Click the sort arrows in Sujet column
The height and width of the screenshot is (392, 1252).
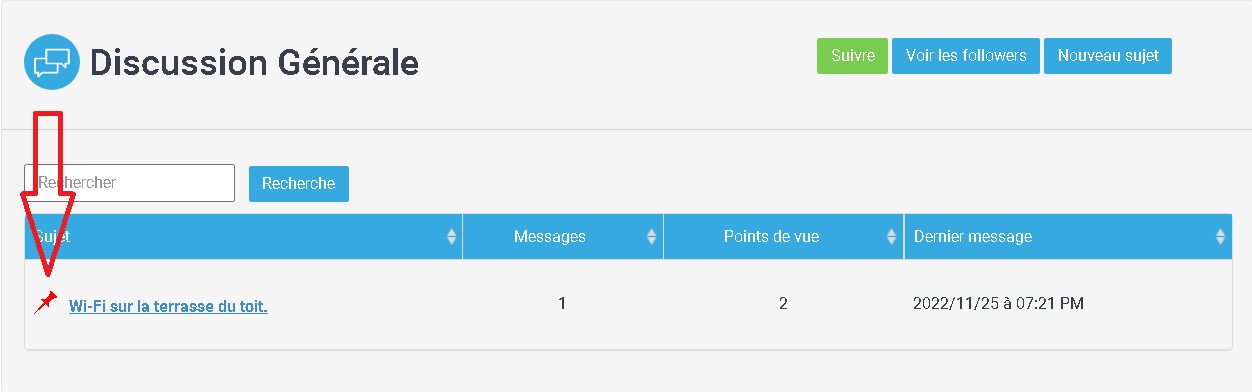coord(452,237)
